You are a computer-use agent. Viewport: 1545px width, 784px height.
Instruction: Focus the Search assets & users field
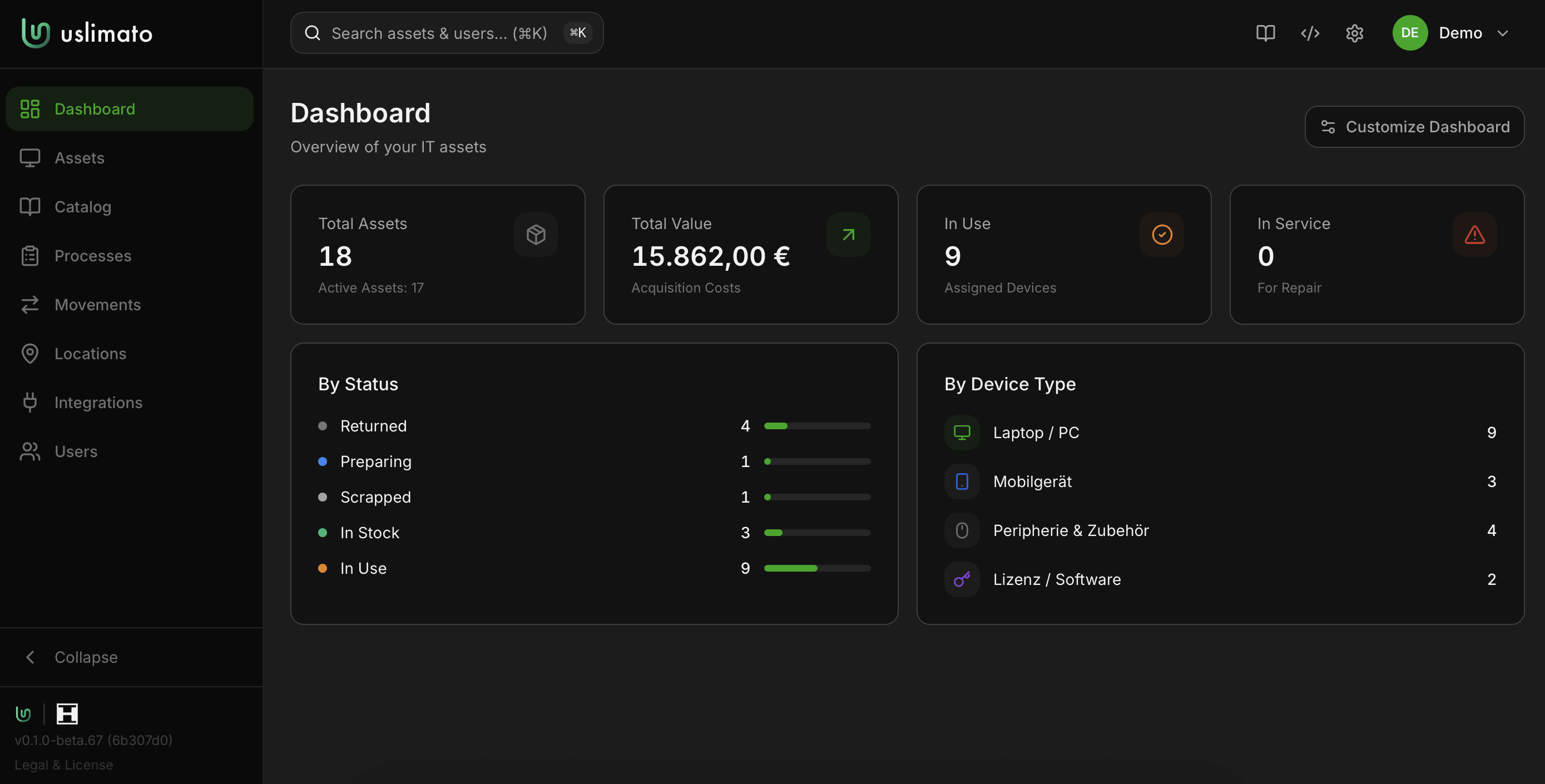click(x=447, y=33)
